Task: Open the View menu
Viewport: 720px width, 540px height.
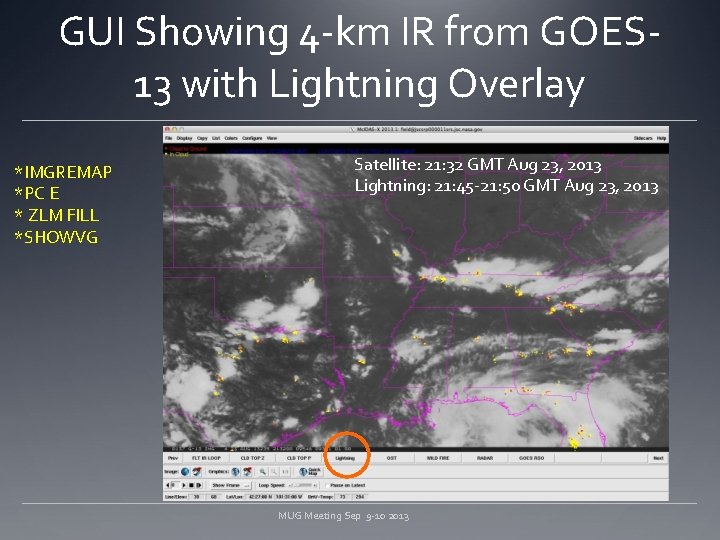Action: [272, 138]
